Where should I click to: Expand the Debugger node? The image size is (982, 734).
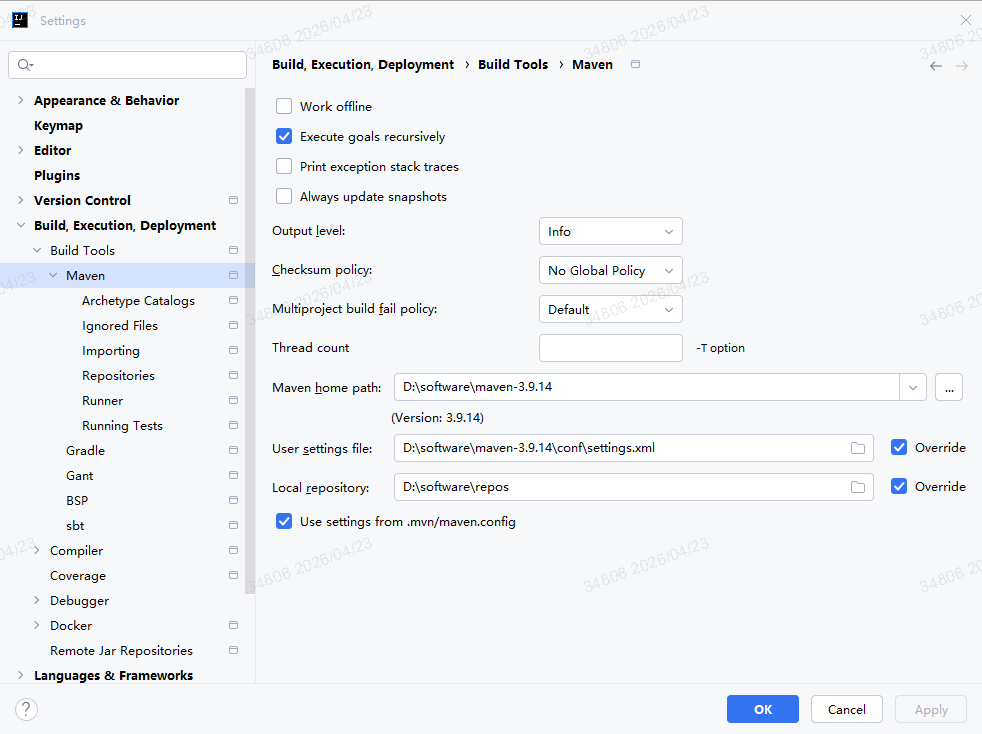coord(36,601)
